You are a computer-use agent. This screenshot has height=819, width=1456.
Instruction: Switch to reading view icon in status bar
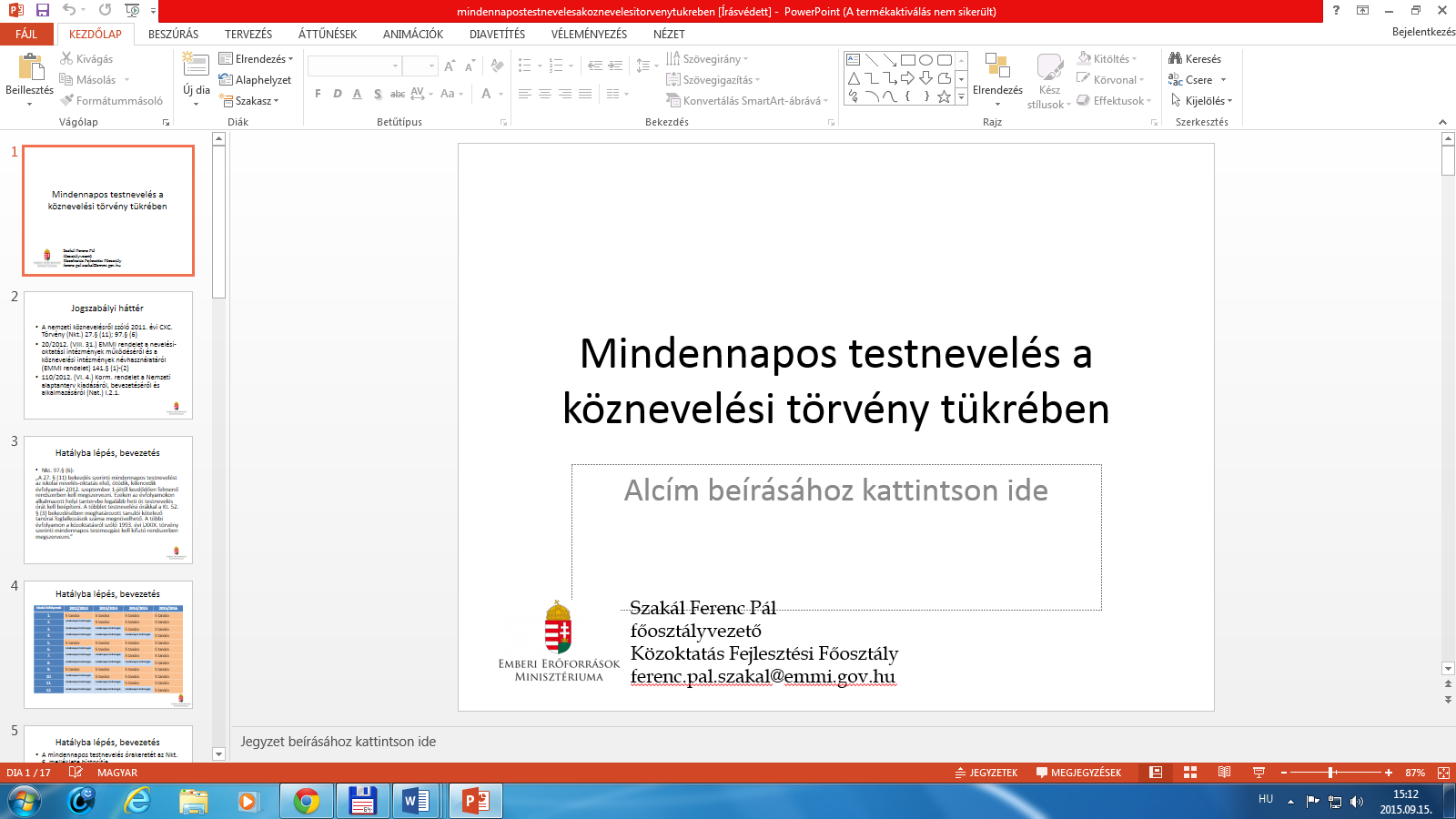pyautogui.click(x=1225, y=773)
